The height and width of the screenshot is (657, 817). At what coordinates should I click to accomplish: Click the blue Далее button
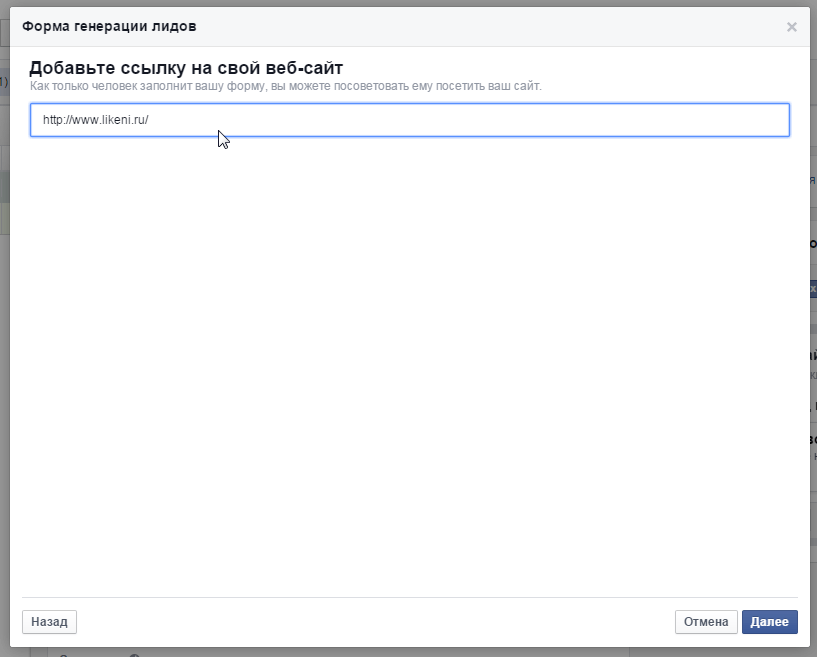pos(769,622)
